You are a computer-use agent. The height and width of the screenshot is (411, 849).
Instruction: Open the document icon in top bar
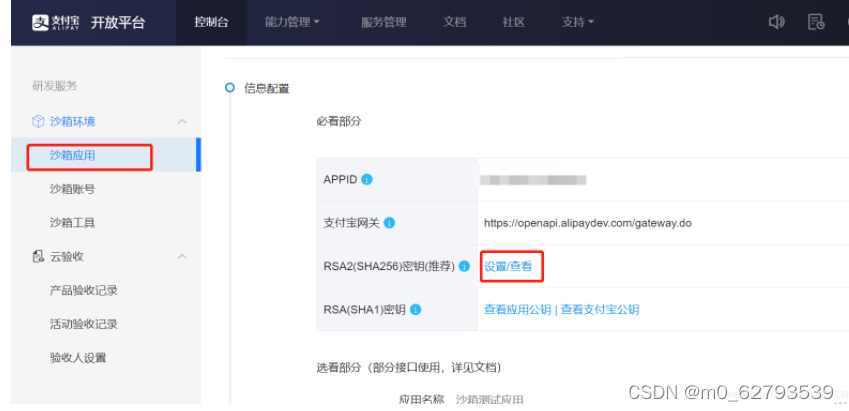[x=816, y=22]
